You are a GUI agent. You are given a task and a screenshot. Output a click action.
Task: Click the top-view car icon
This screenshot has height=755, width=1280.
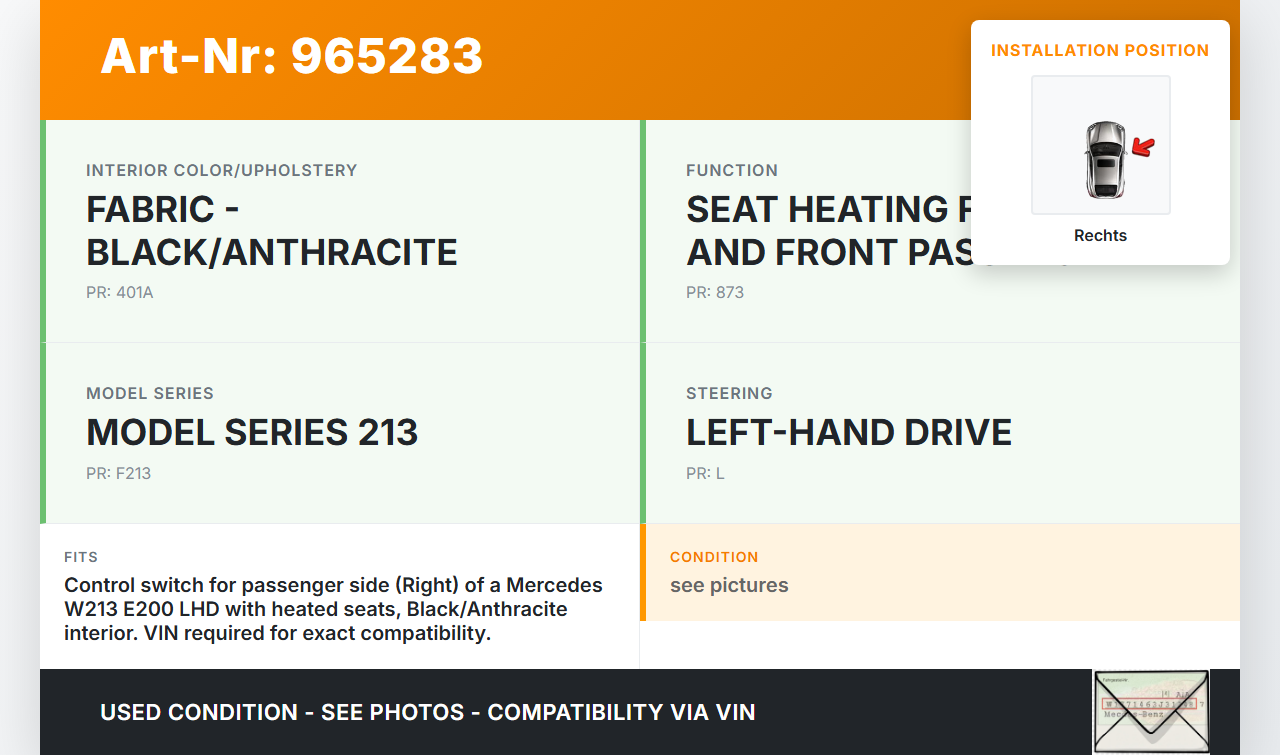pos(1104,159)
